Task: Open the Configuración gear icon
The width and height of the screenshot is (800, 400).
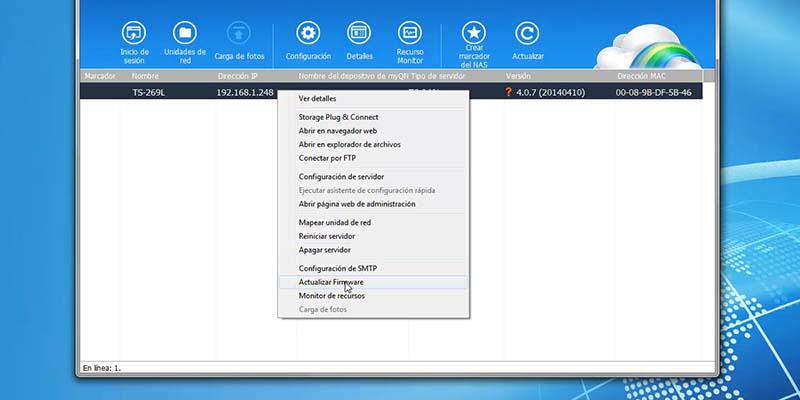Action: pos(308,33)
